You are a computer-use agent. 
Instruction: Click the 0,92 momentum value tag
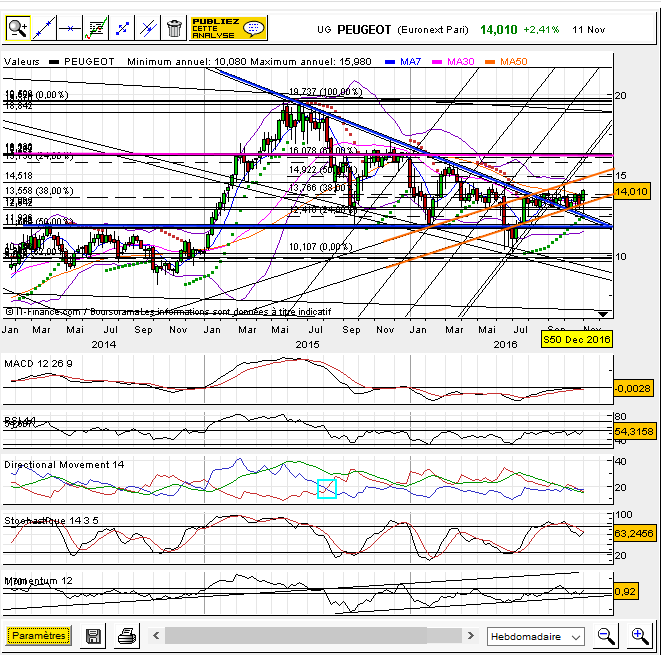click(625, 591)
